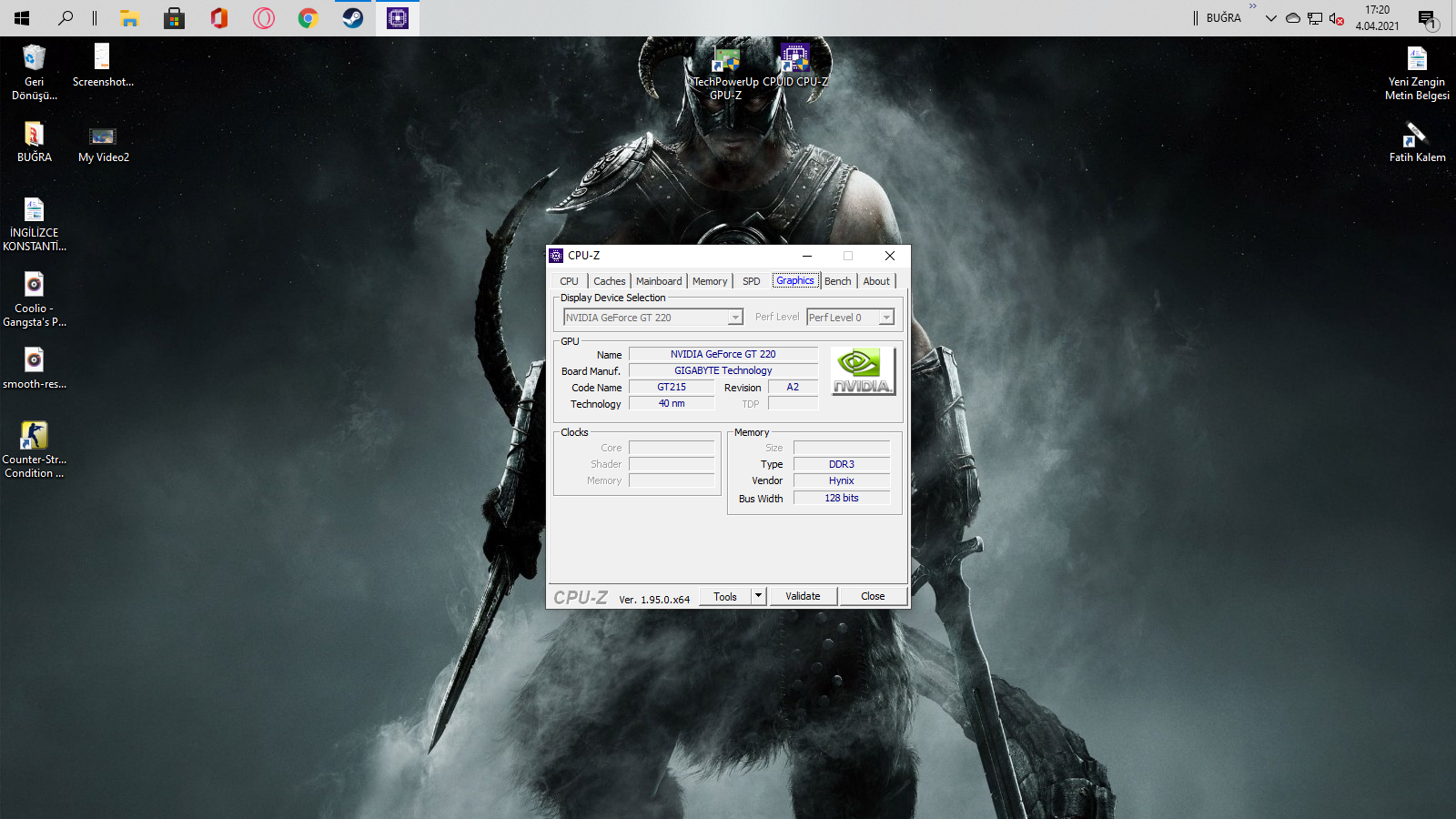Close CPU-Z with title bar X
Screen dimensions: 1456x819
[x=890, y=256]
